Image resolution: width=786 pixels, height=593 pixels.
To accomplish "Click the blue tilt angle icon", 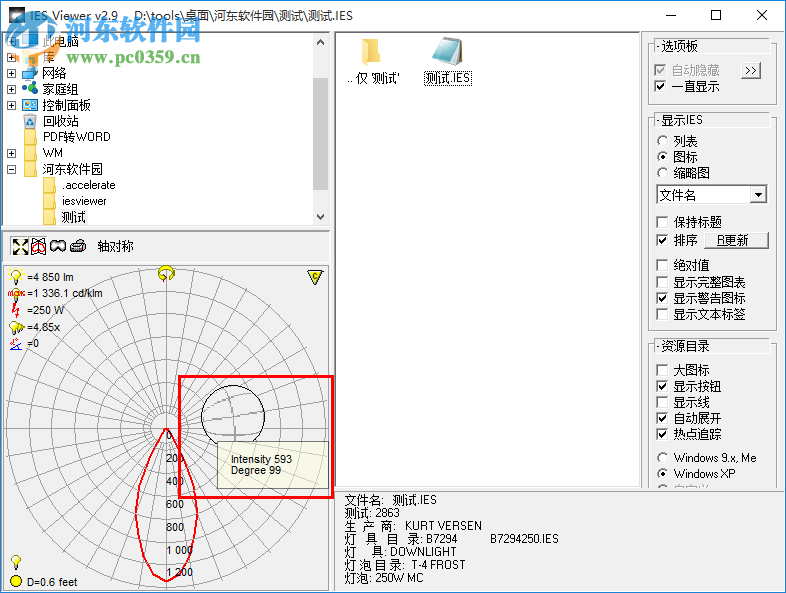I will (16, 343).
